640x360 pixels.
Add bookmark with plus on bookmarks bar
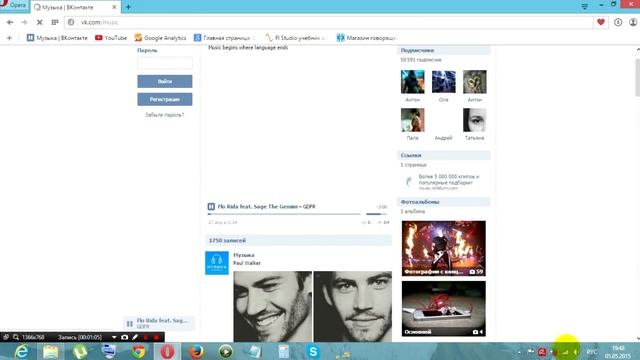point(9,38)
